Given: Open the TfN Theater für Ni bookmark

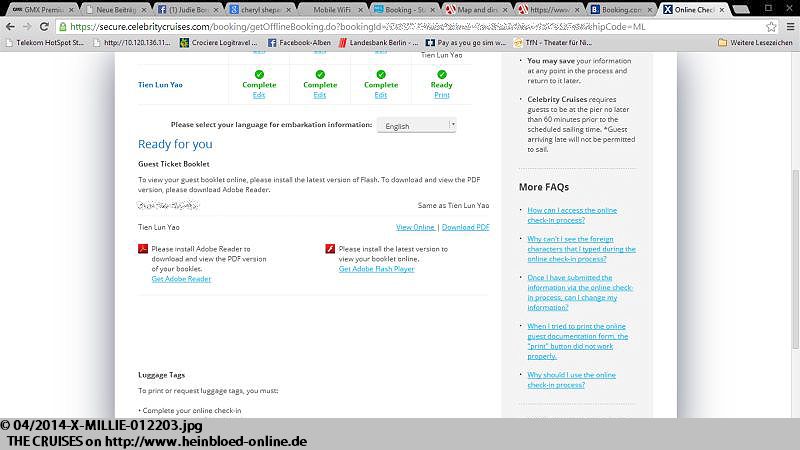Looking at the screenshot, I should (554, 43).
